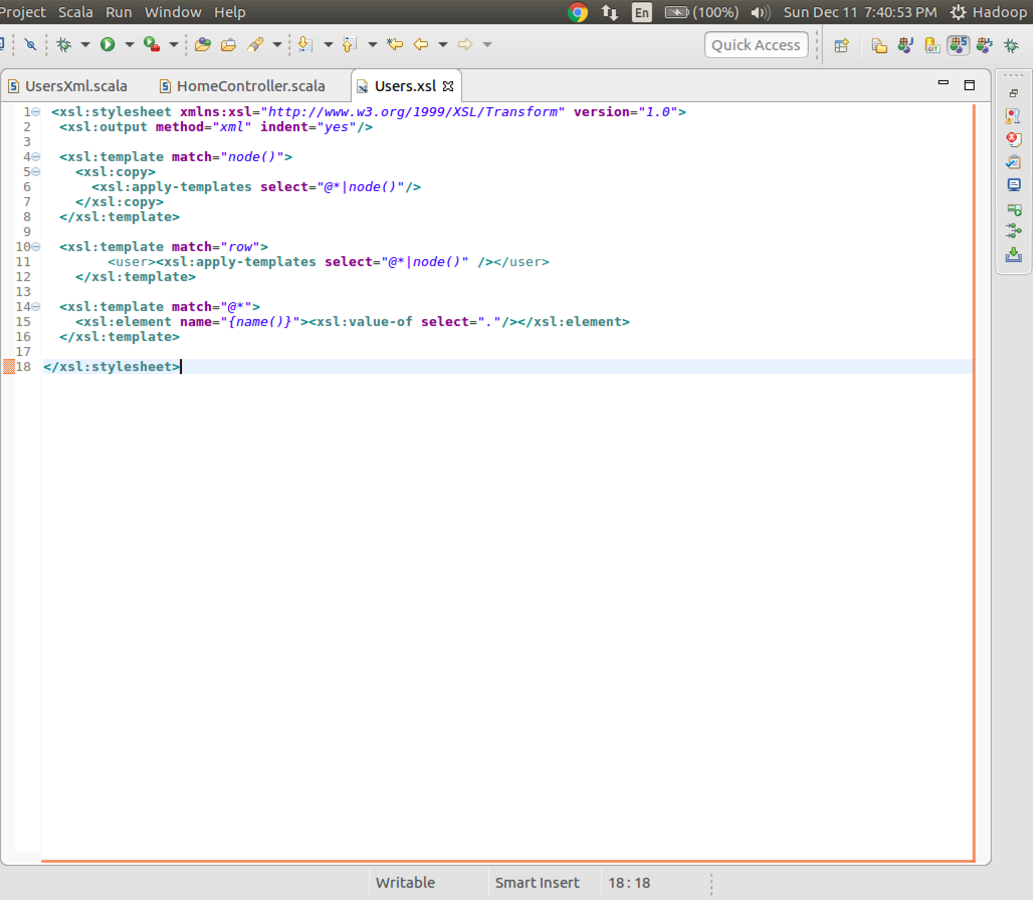
Task: Open the network indicator in top bar
Action: tap(609, 12)
